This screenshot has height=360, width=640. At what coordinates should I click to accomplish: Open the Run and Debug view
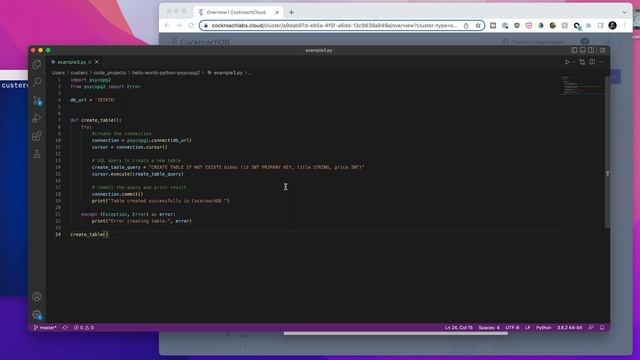[37, 118]
